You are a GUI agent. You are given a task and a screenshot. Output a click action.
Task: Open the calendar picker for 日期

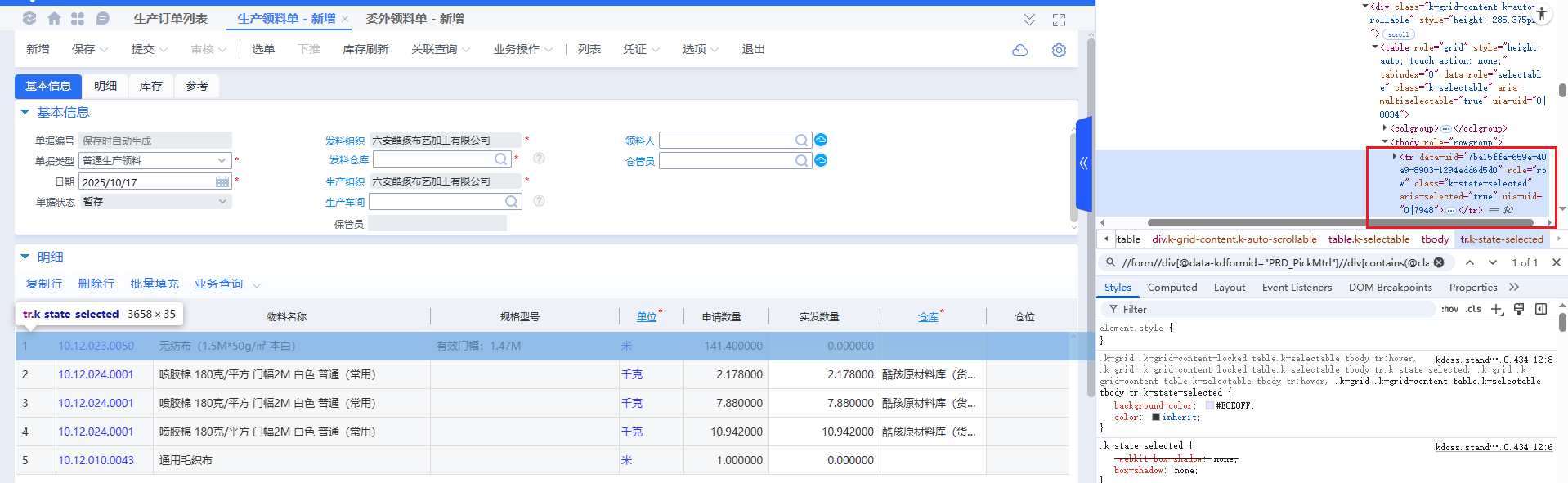222,181
